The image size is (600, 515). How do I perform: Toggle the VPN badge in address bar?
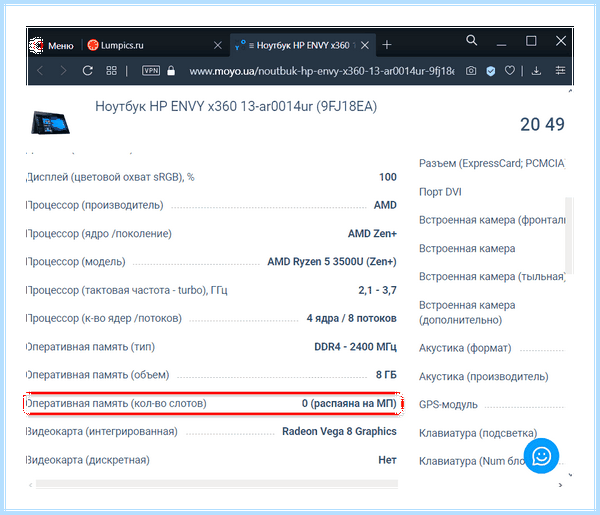point(151,70)
